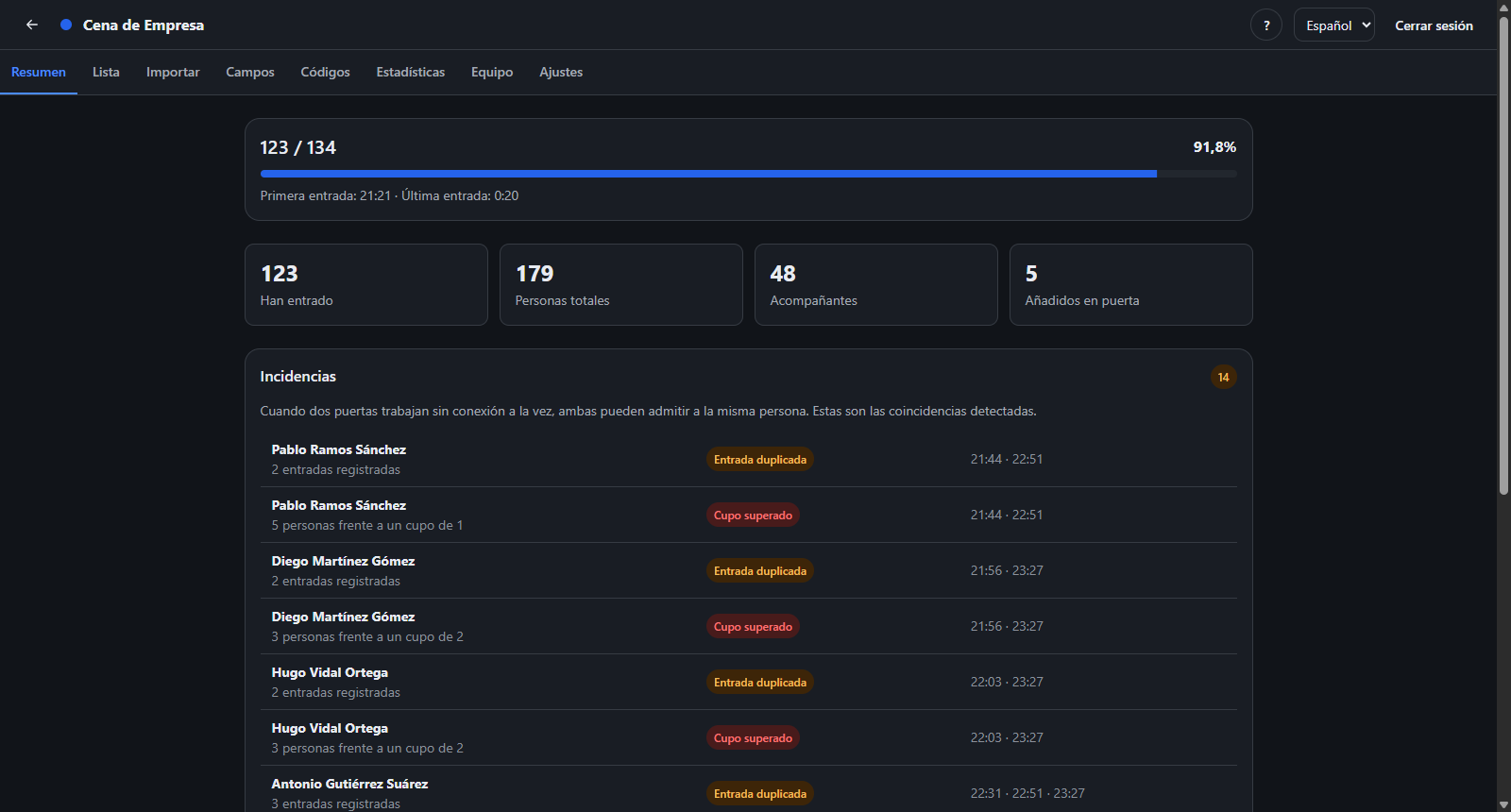Select the Hugo Vidal Ortega duplicate entry row
The image size is (1511, 812).
748,682
